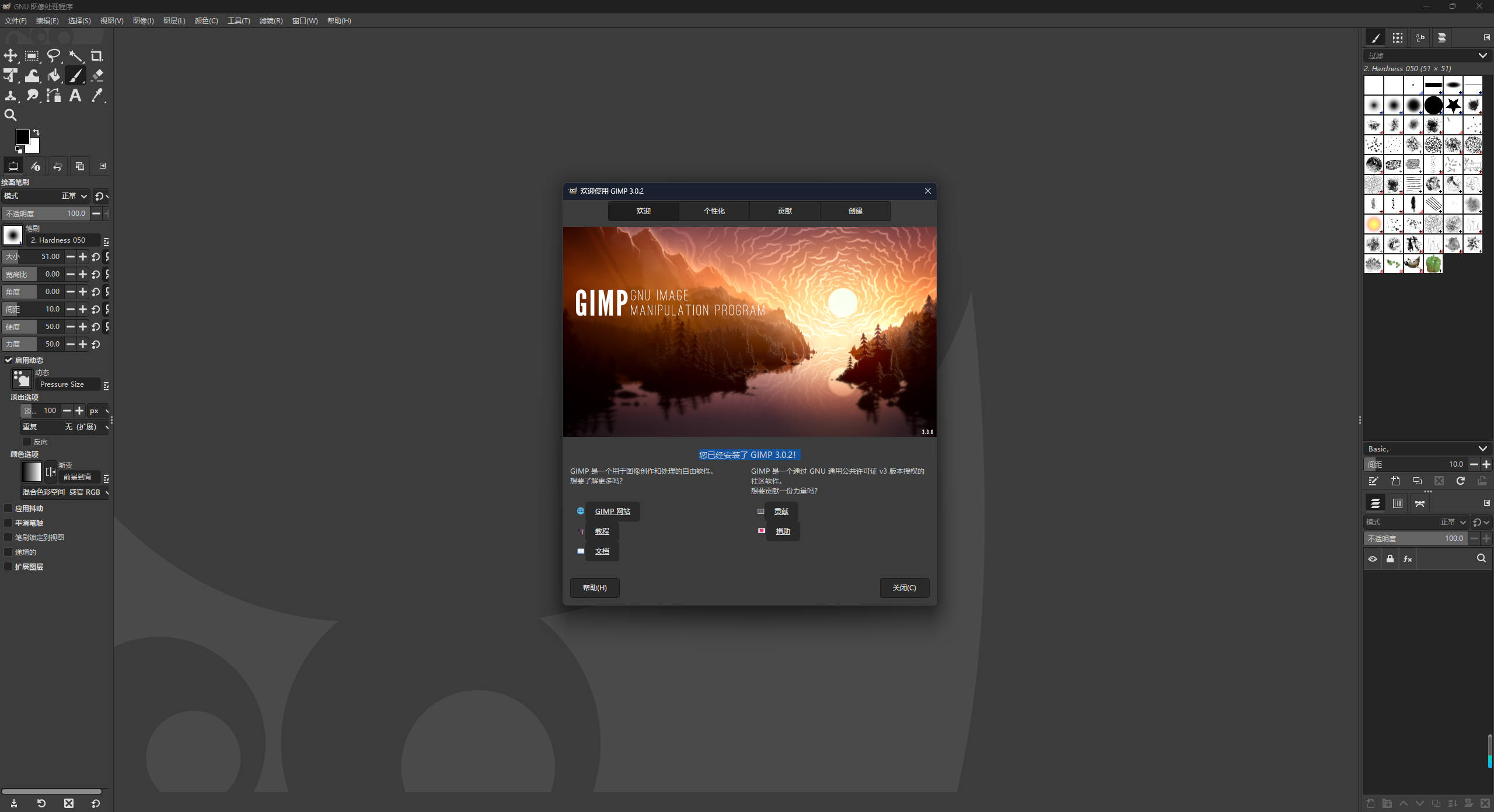
Task: Select the Fuzzy Select wand tool
Action: 75,56
